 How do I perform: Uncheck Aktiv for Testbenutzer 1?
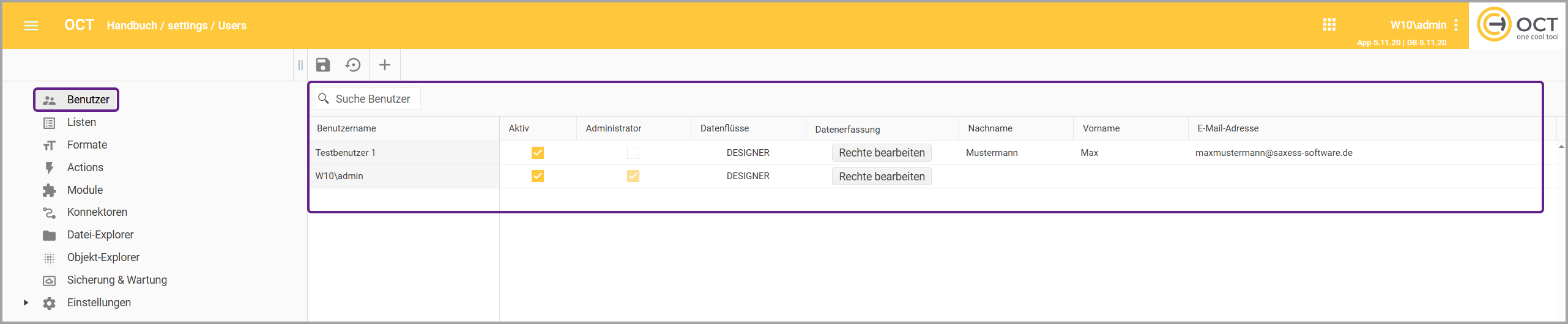coord(538,153)
